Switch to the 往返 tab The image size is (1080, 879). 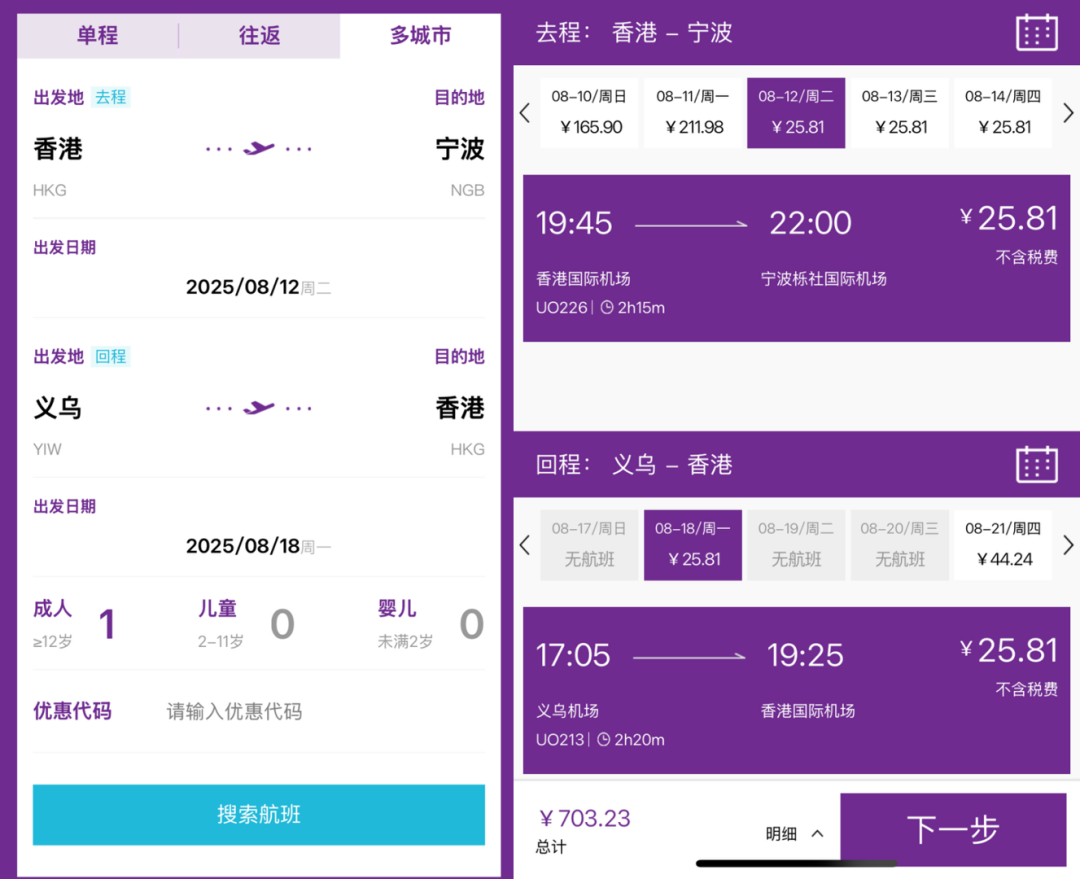pyautogui.click(x=258, y=35)
